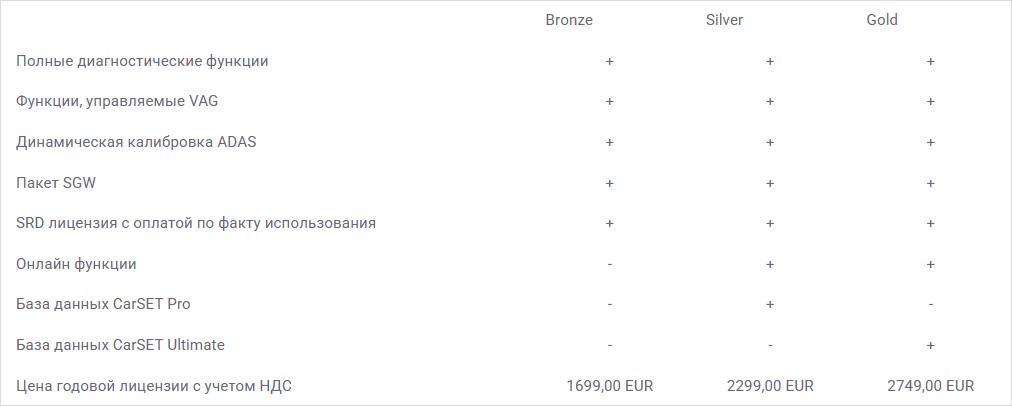Click the Динамическая калибровка ADAS label
This screenshot has height=407, width=1012.
tap(136, 142)
